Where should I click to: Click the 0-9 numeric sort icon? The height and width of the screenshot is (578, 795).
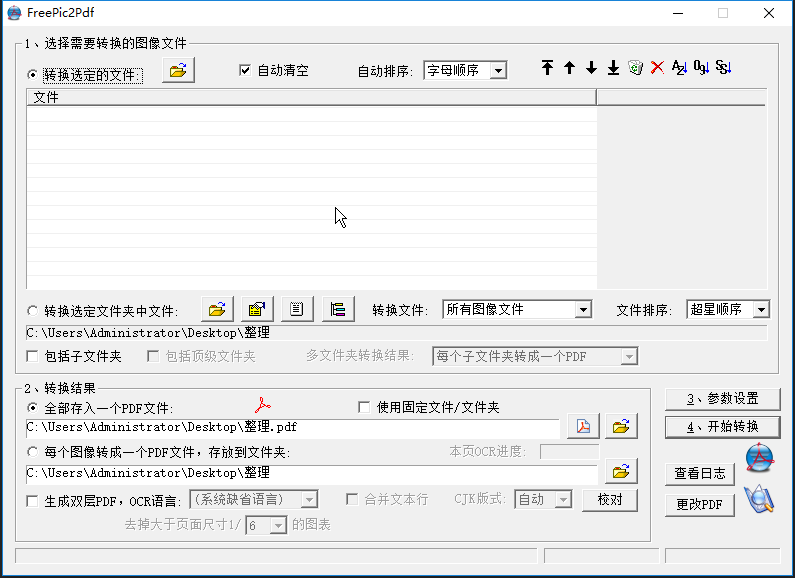[701, 68]
